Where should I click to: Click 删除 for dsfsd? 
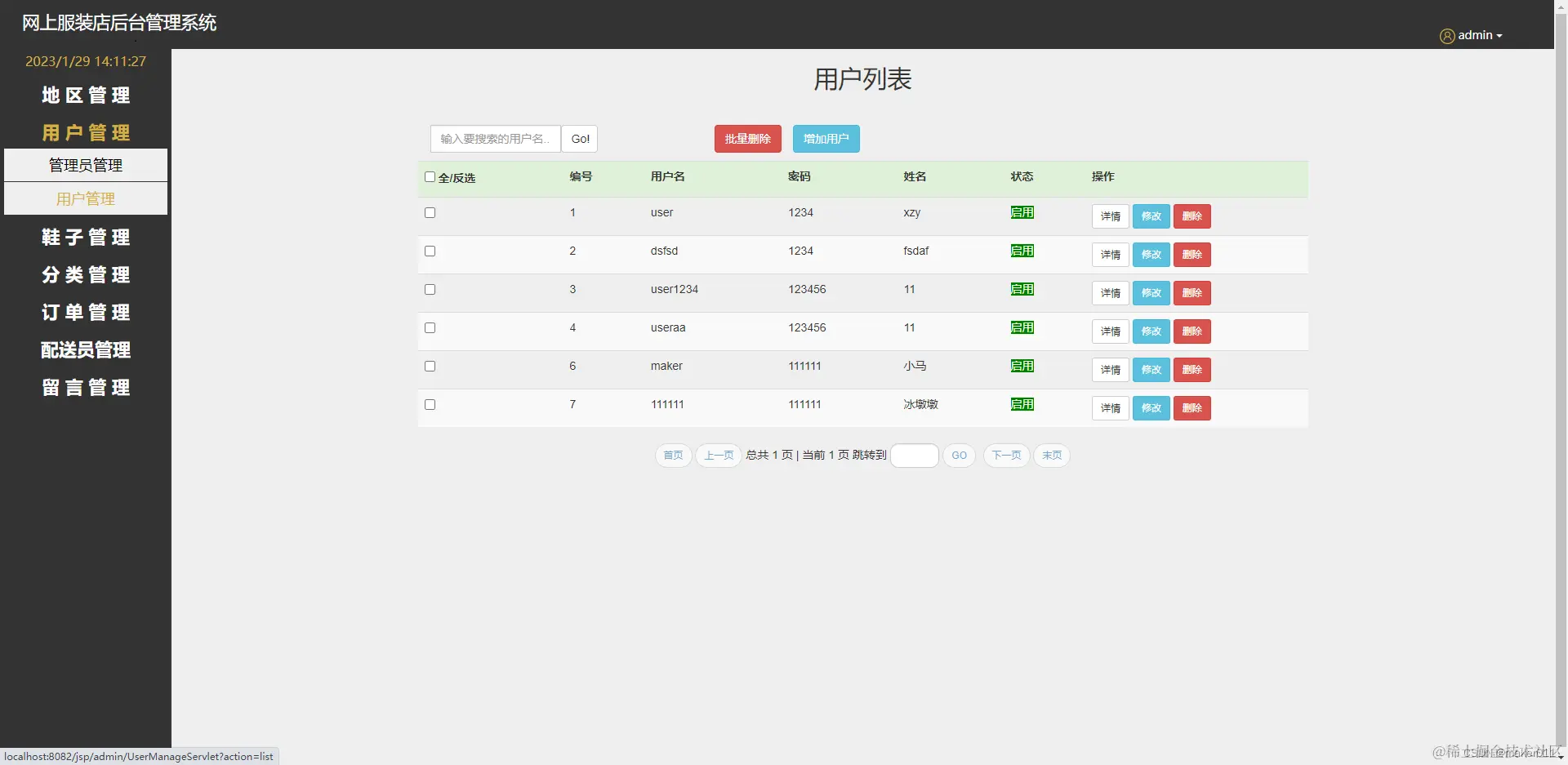point(1192,255)
